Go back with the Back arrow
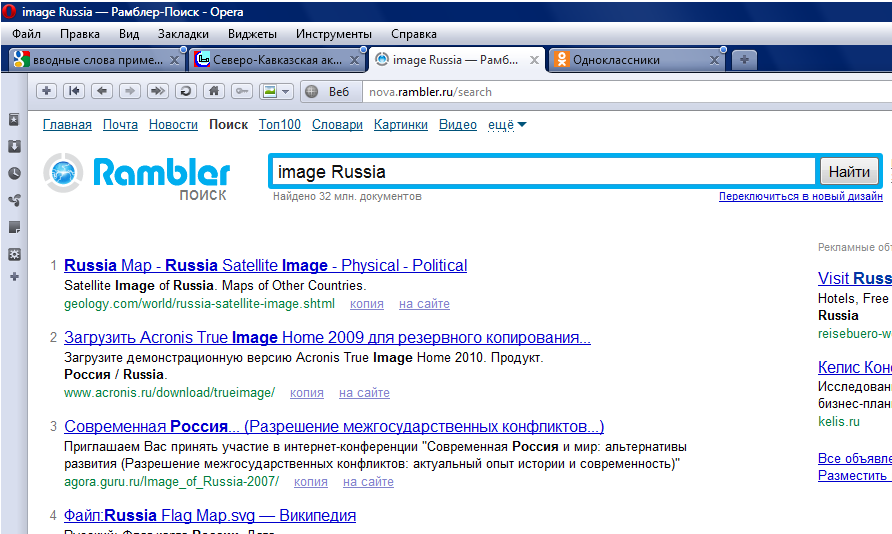 coord(102,91)
